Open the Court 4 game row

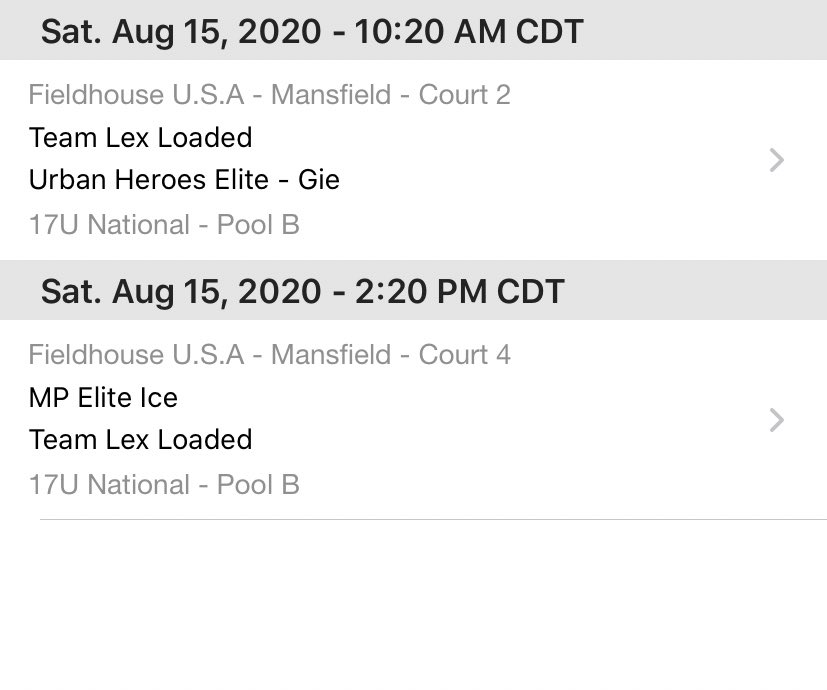pos(414,419)
